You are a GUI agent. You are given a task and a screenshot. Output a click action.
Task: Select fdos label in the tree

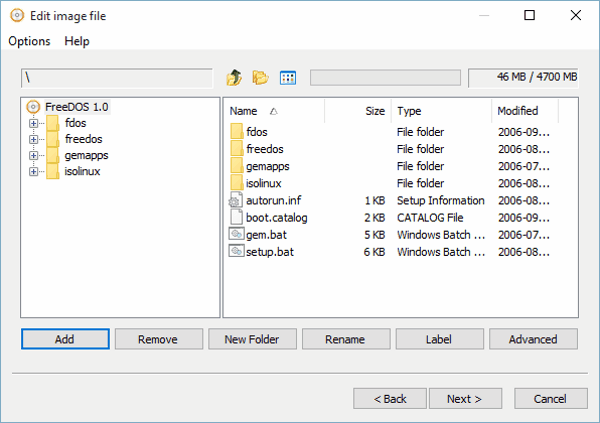(75, 123)
